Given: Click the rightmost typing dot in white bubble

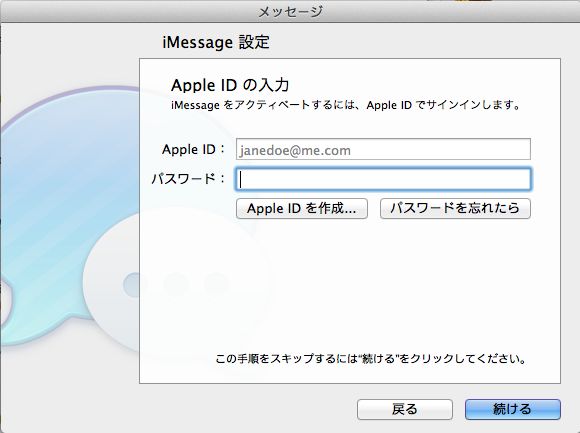Looking at the screenshot, I should [x=217, y=285].
